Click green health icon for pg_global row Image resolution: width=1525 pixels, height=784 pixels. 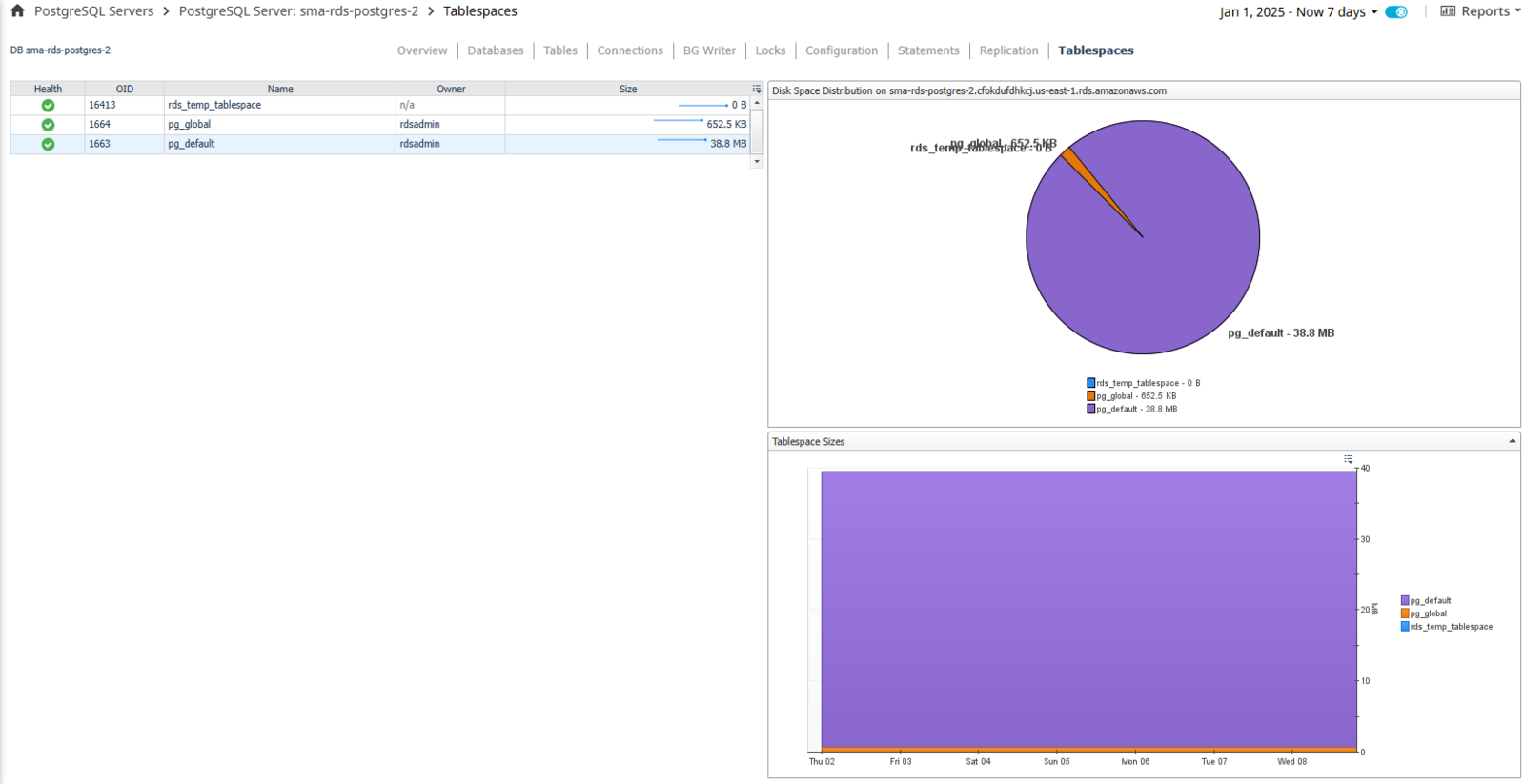pyautogui.click(x=48, y=125)
